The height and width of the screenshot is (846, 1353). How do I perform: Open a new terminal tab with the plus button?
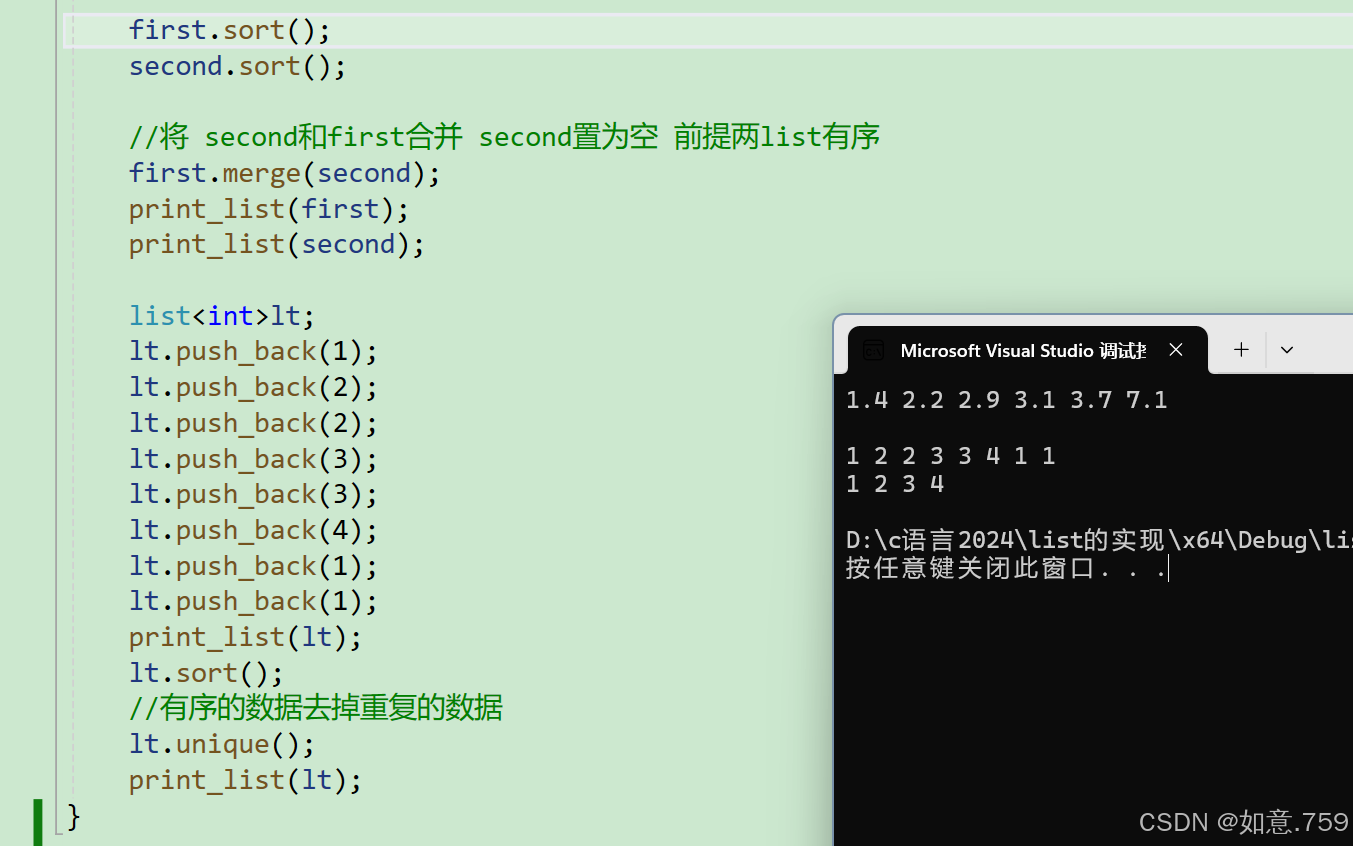(1241, 350)
